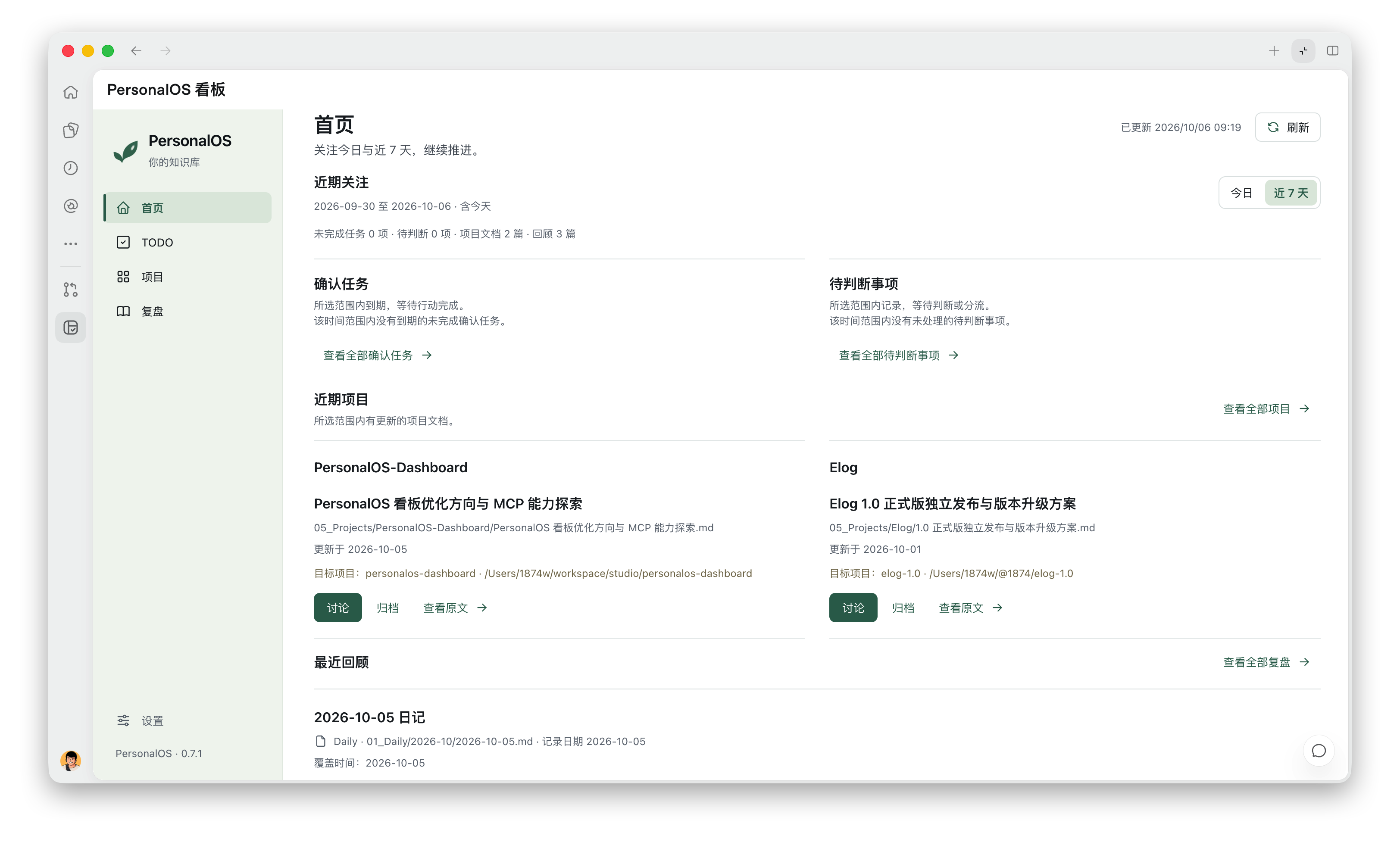Image resolution: width=1400 pixels, height=848 pixels.
Task: Click the 2026-10-05 日记 heading
Action: coord(369,717)
